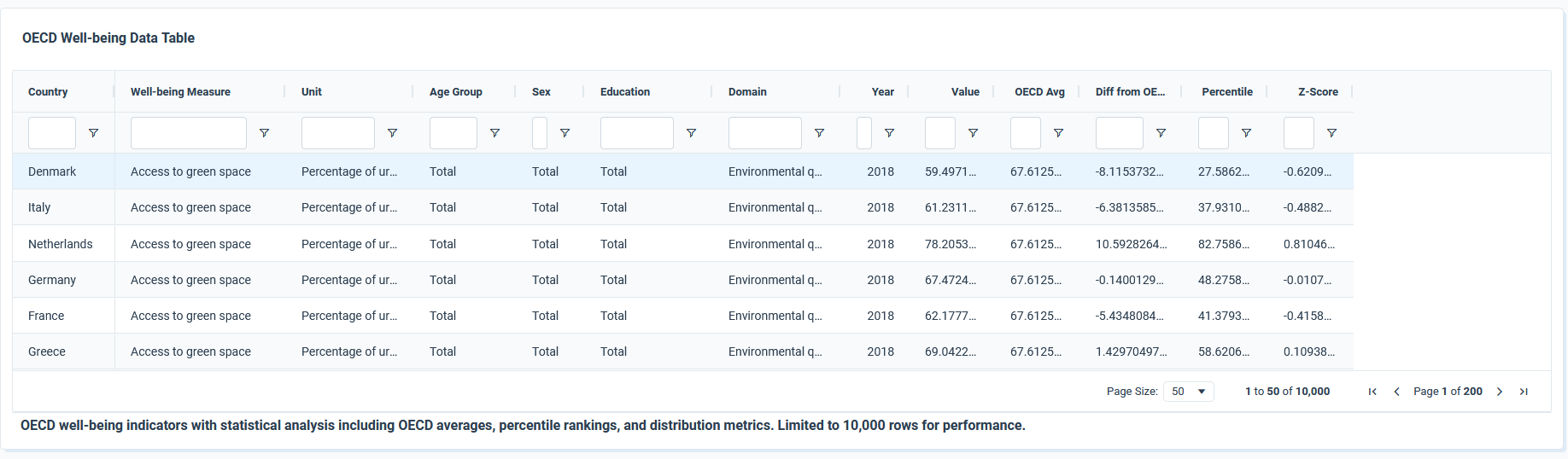Open the Age Group filter icon

(x=494, y=133)
